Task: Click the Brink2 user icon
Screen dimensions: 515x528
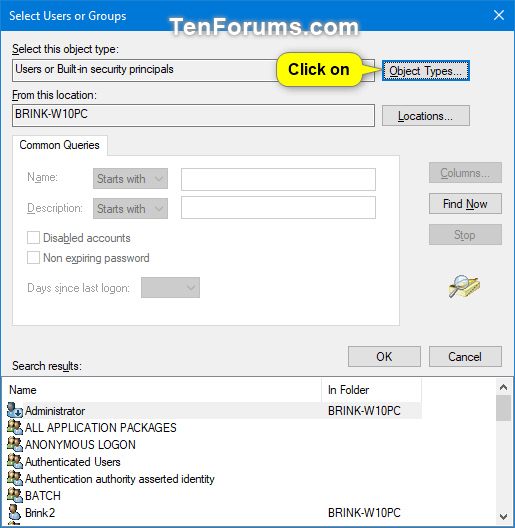Action: coord(15,513)
